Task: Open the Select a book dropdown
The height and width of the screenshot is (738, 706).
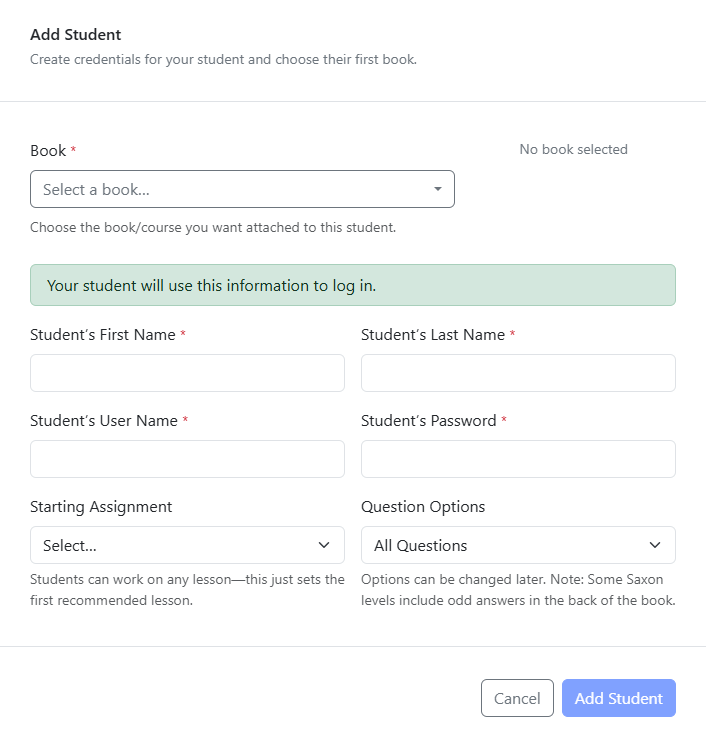Action: tap(242, 189)
